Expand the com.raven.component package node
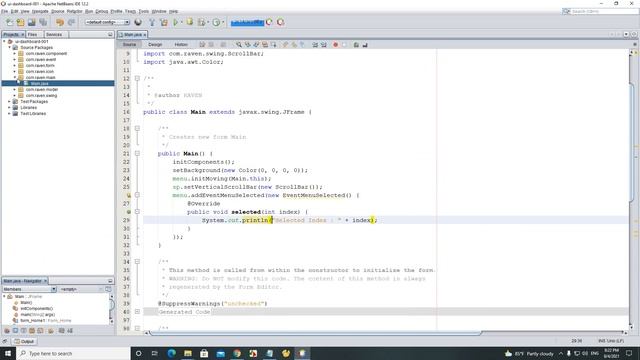Screen dimensions: 640x360 tap(15, 53)
